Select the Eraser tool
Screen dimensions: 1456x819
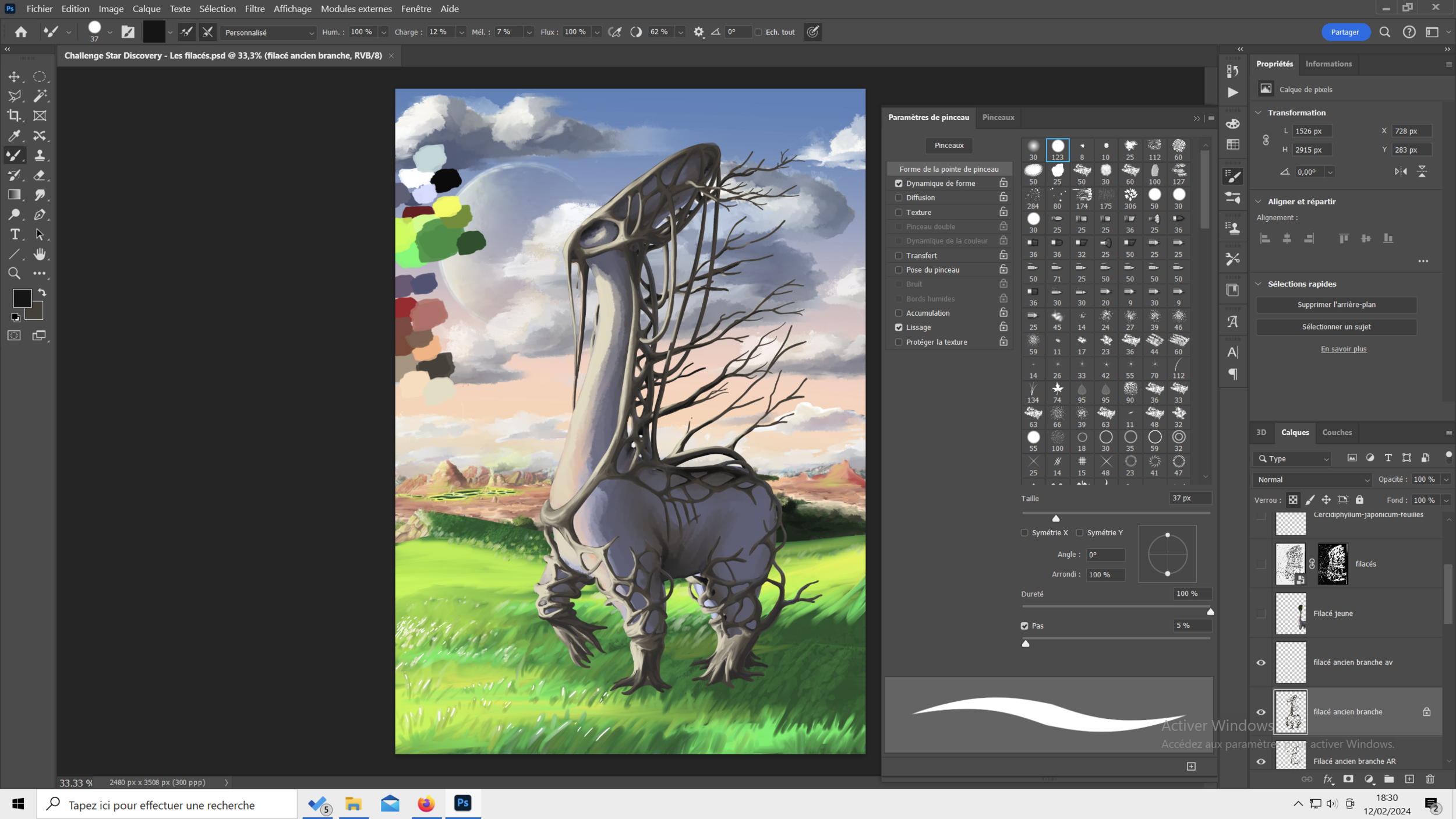(x=40, y=175)
